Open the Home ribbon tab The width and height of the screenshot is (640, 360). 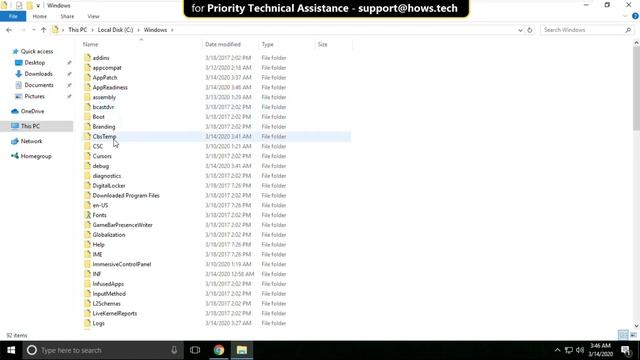point(40,16)
